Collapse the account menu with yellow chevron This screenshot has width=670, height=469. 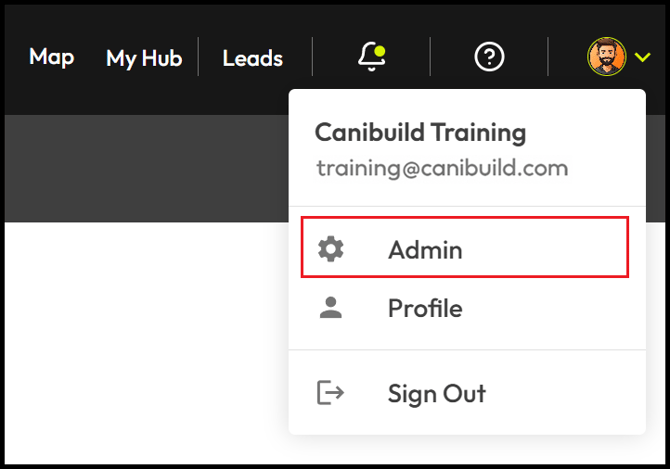pos(642,57)
